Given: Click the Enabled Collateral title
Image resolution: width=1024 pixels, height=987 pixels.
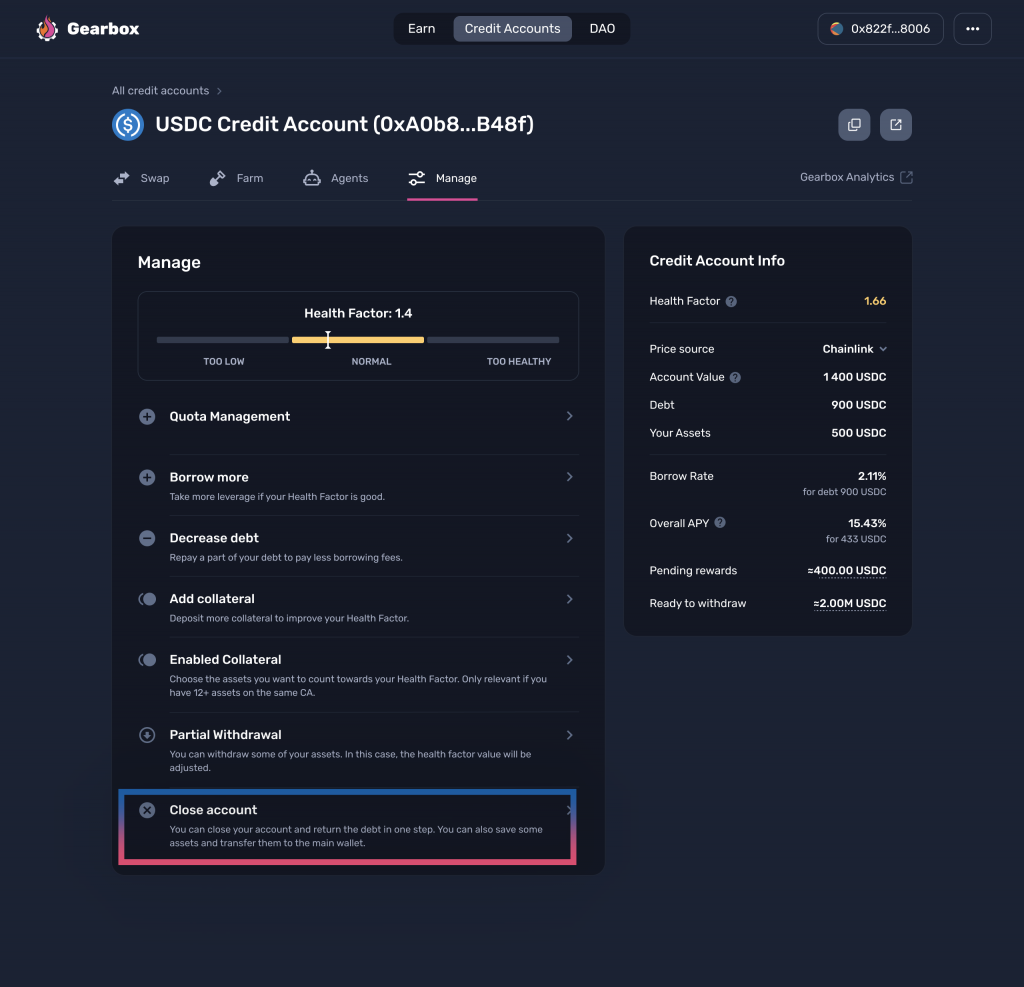Looking at the screenshot, I should click(225, 660).
